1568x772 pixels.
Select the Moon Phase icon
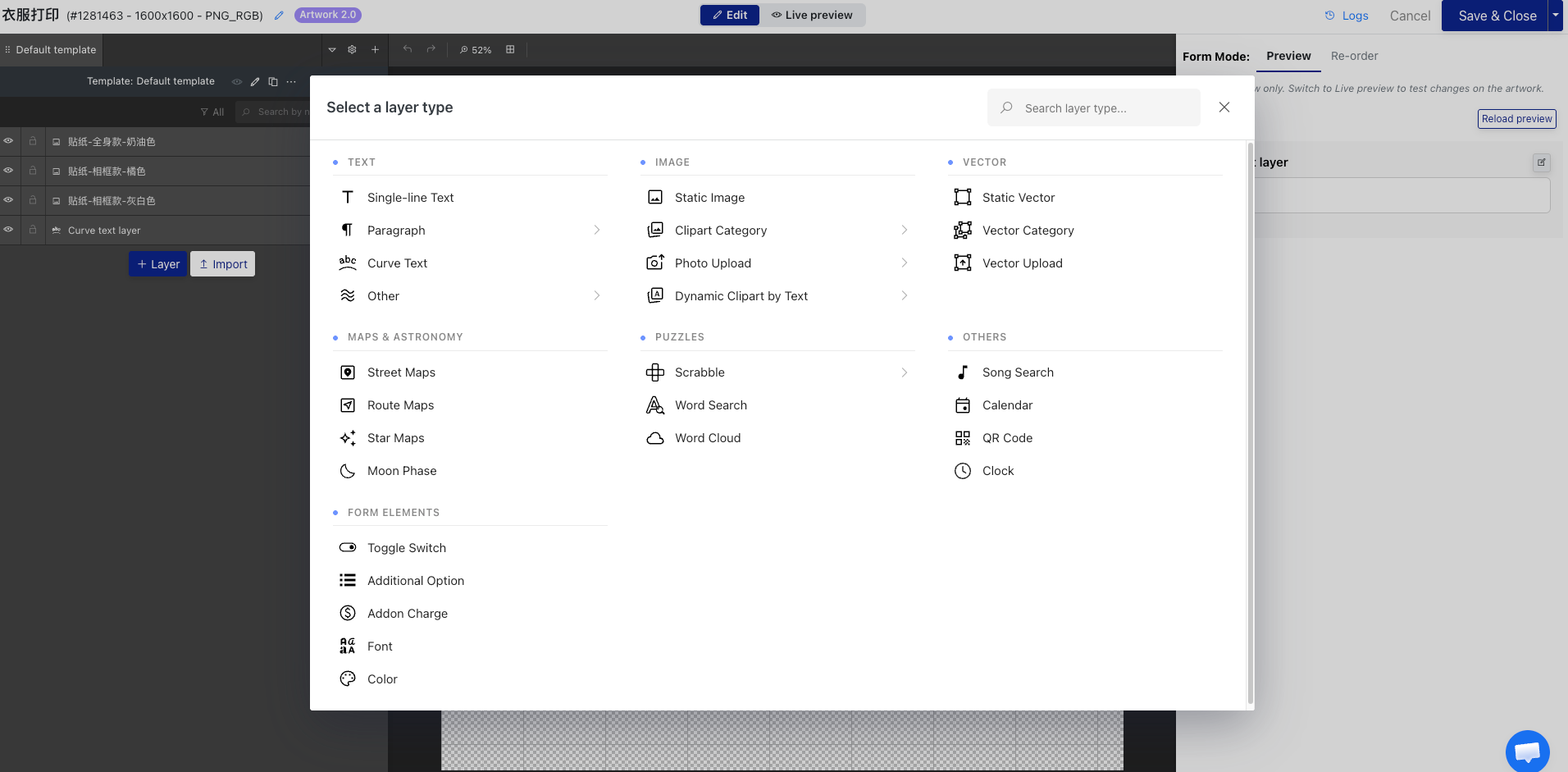348,471
